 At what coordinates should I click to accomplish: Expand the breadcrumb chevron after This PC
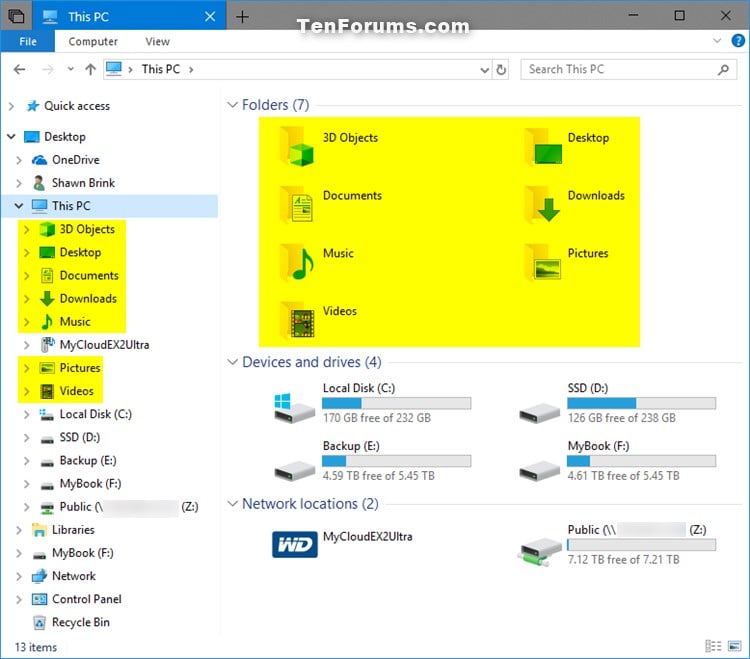point(191,70)
